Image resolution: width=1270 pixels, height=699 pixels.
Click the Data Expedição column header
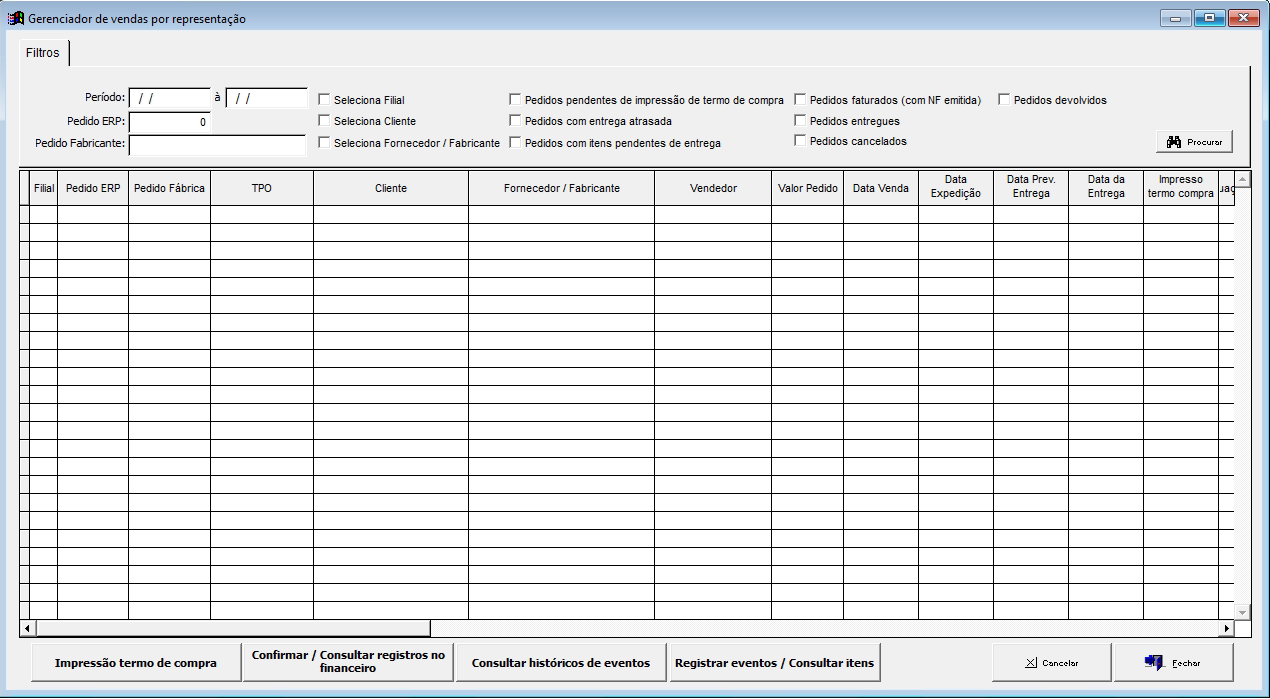click(x=956, y=188)
